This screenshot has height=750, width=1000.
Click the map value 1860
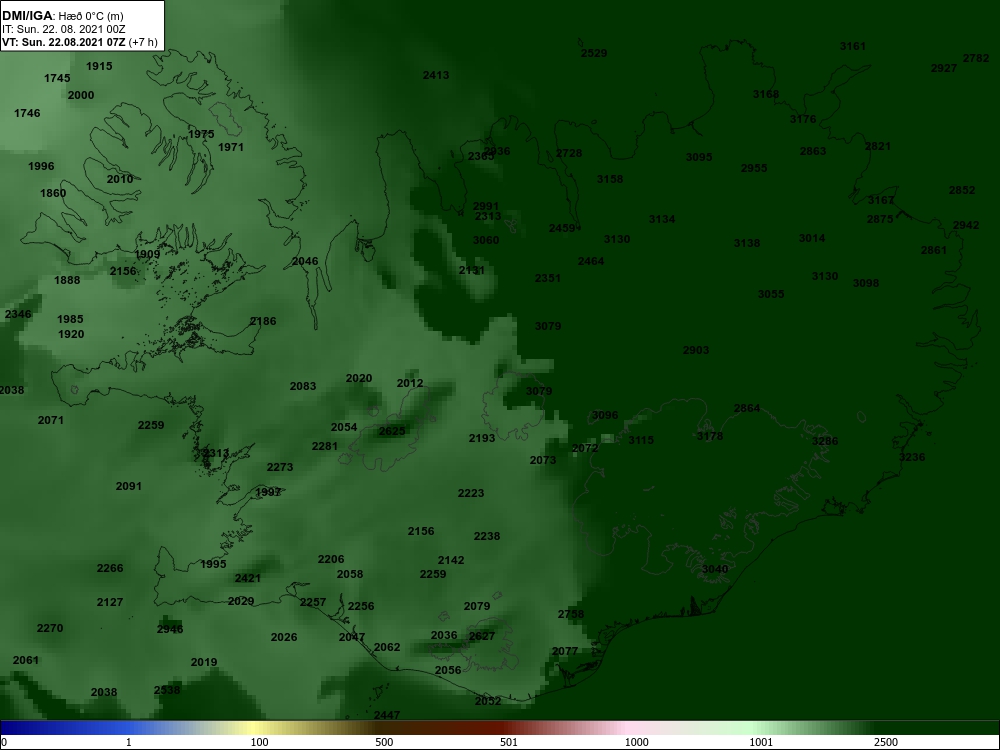point(53,193)
